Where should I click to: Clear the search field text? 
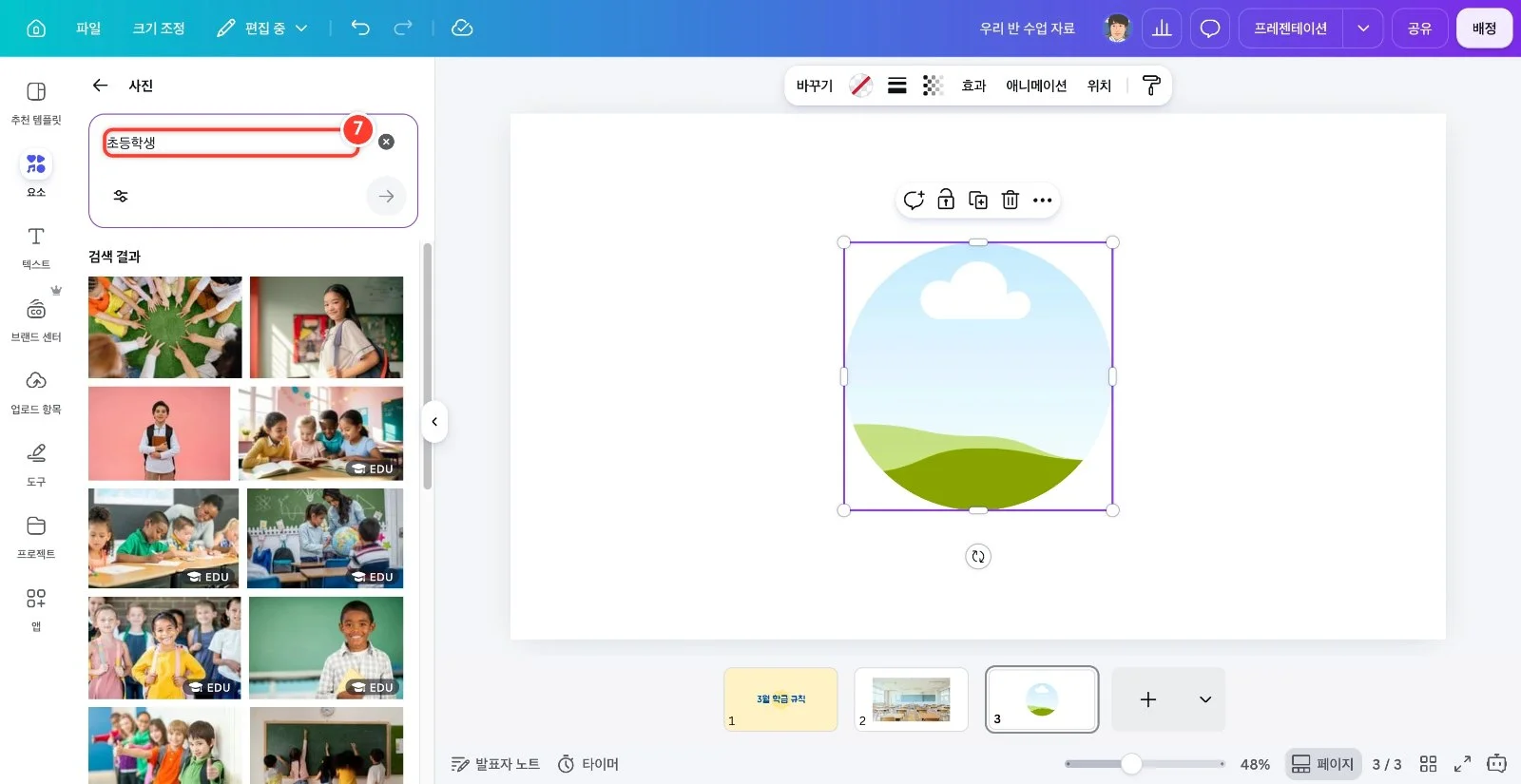(386, 142)
